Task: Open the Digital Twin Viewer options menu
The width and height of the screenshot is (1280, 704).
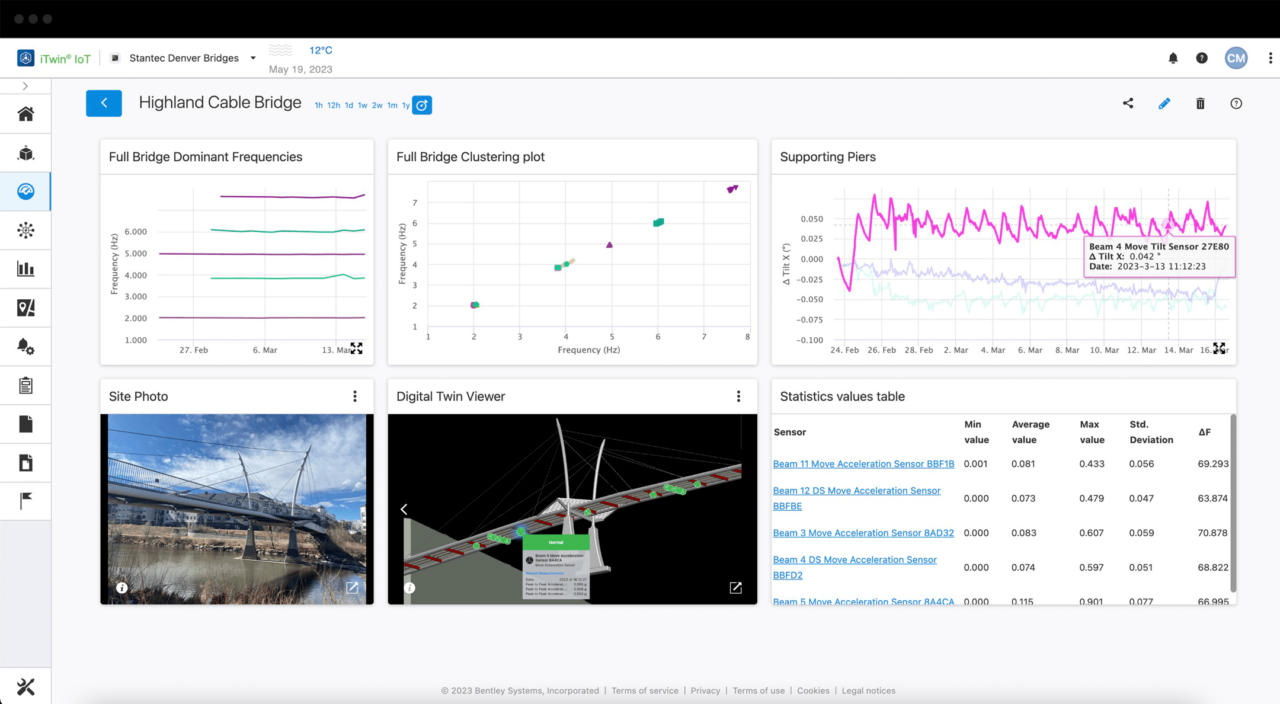Action: (738, 396)
